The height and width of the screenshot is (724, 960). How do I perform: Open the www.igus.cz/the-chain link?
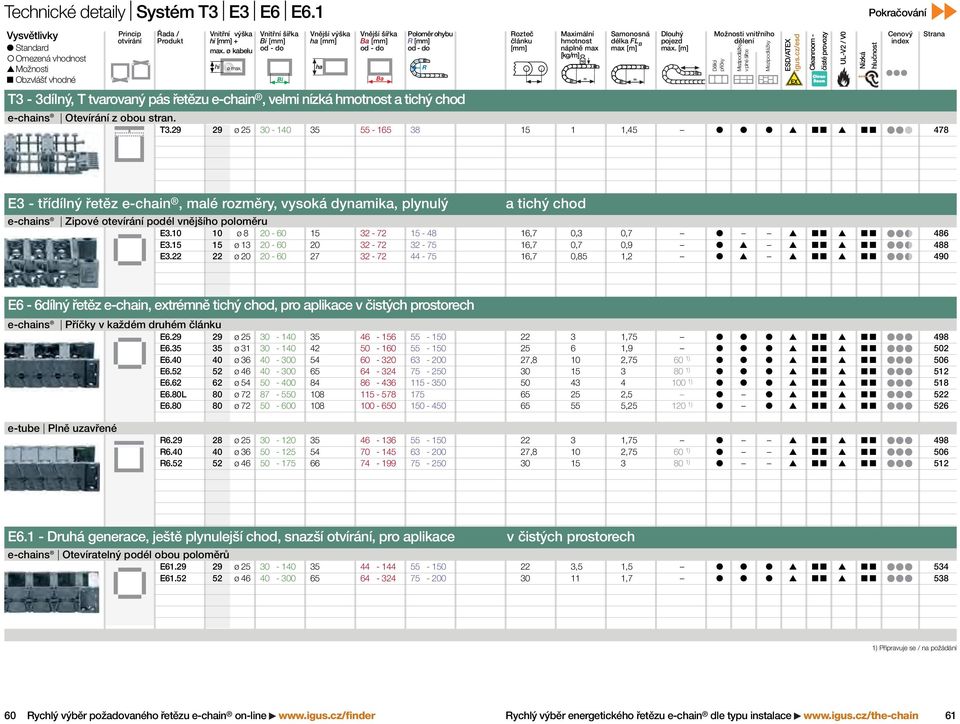861,715
